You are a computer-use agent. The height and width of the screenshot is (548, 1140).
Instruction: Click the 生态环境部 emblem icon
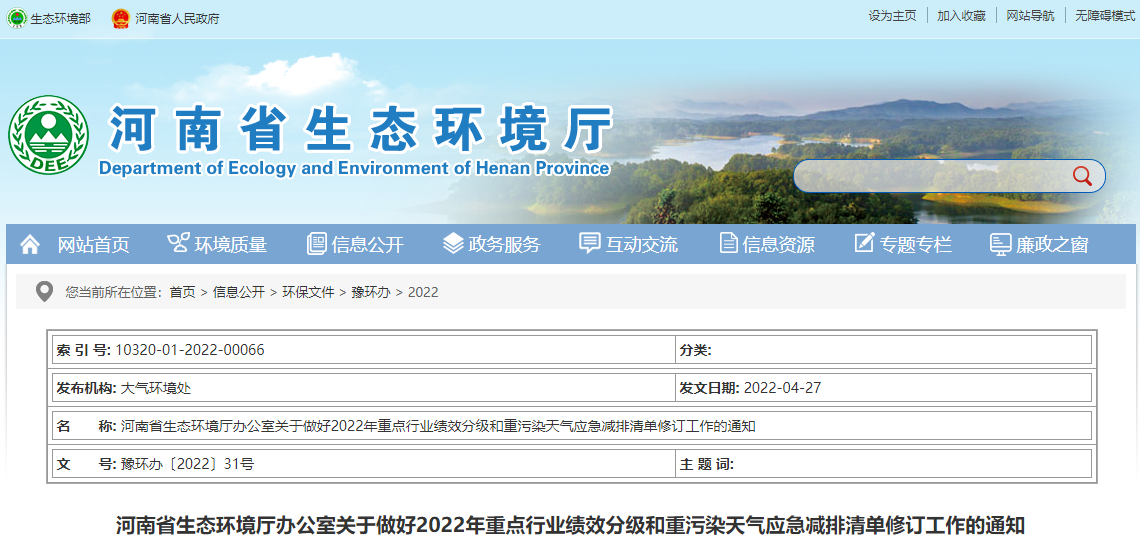click(16, 18)
